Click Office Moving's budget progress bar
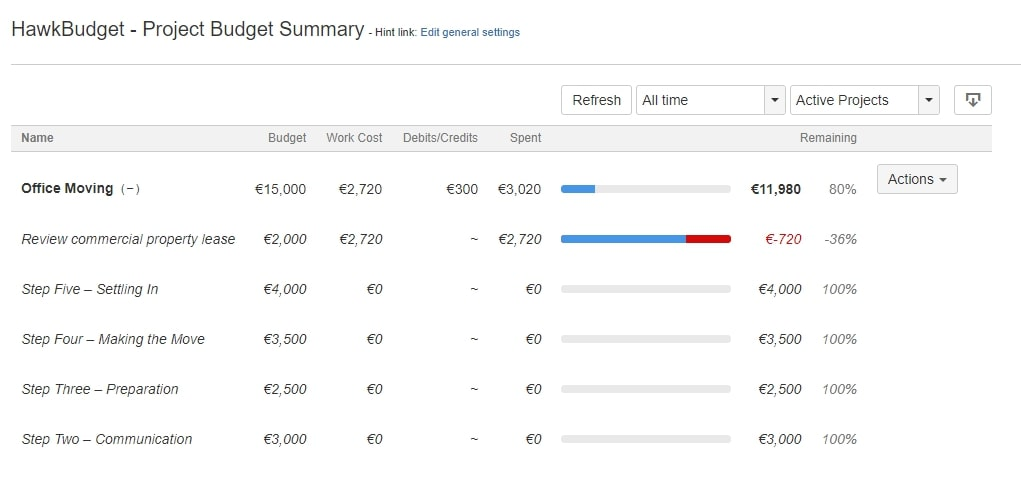Screen dimensions: 1021x487 tap(646, 189)
